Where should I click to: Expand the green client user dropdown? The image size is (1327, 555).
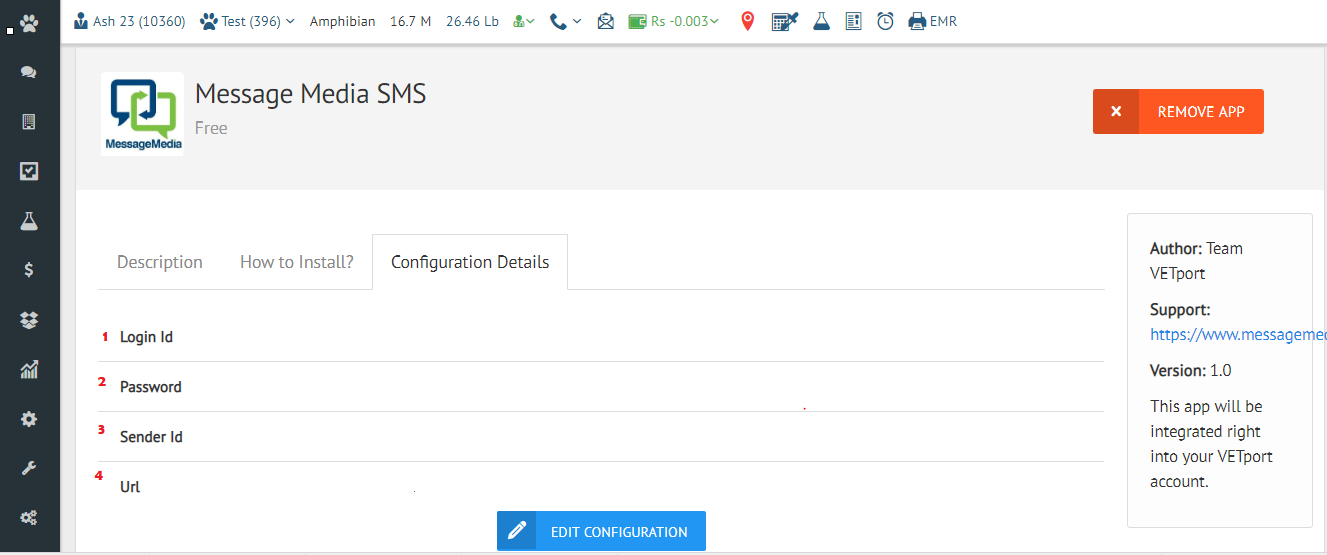523,21
